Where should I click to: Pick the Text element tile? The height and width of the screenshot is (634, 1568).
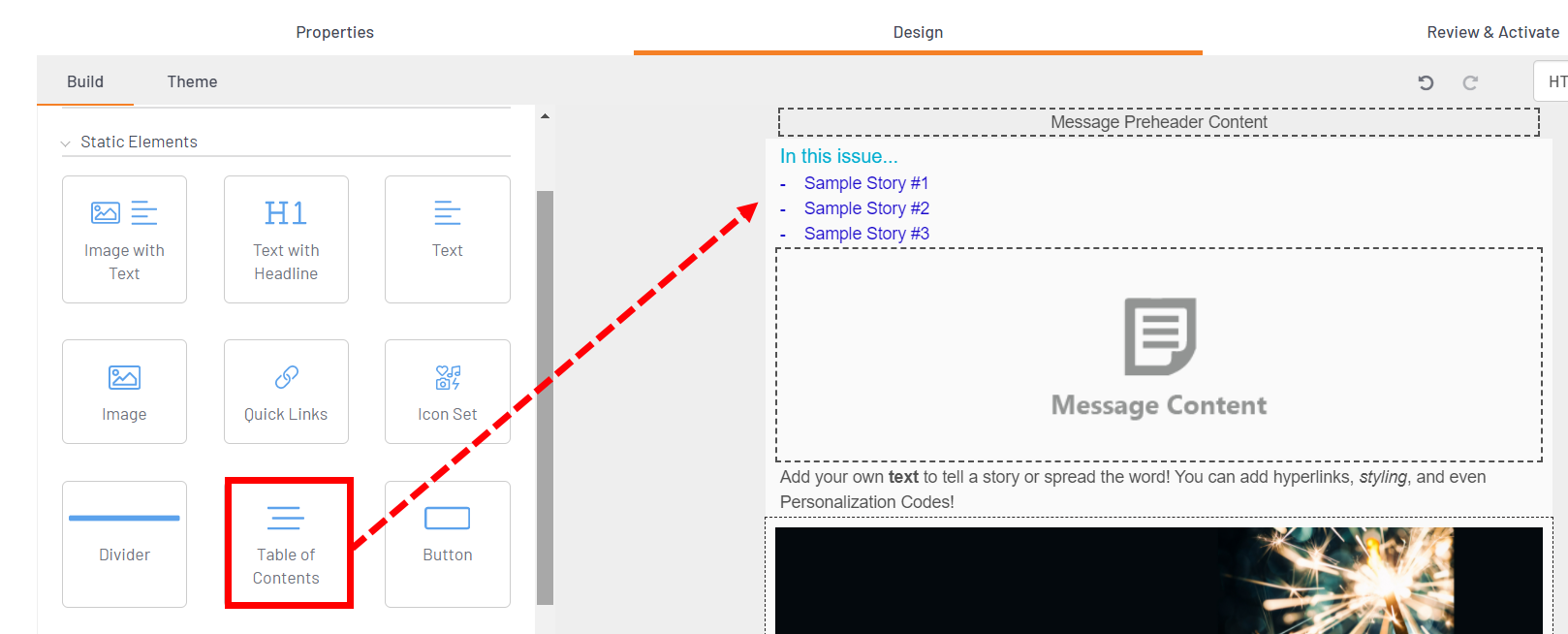pyautogui.click(x=447, y=239)
